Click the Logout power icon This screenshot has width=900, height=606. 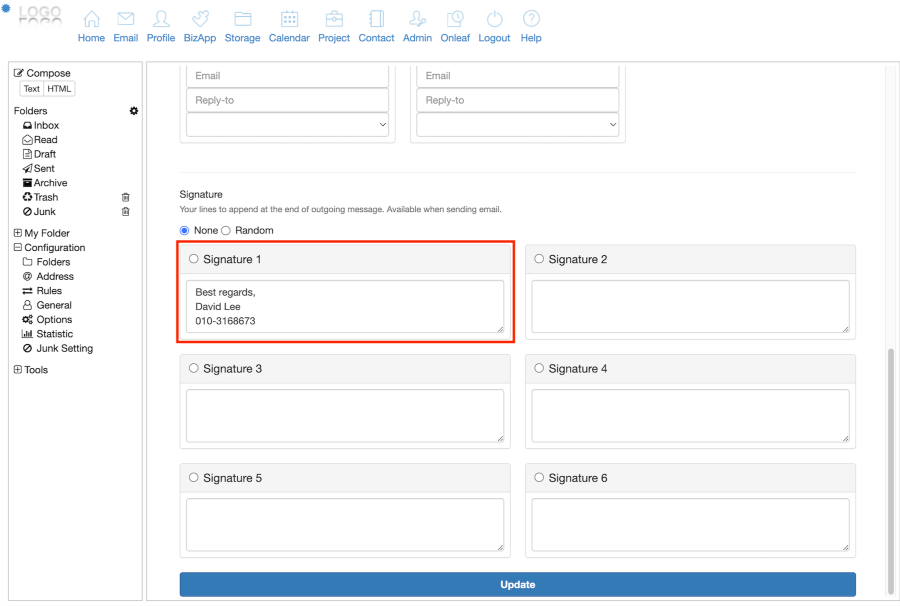tap(494, 20)
